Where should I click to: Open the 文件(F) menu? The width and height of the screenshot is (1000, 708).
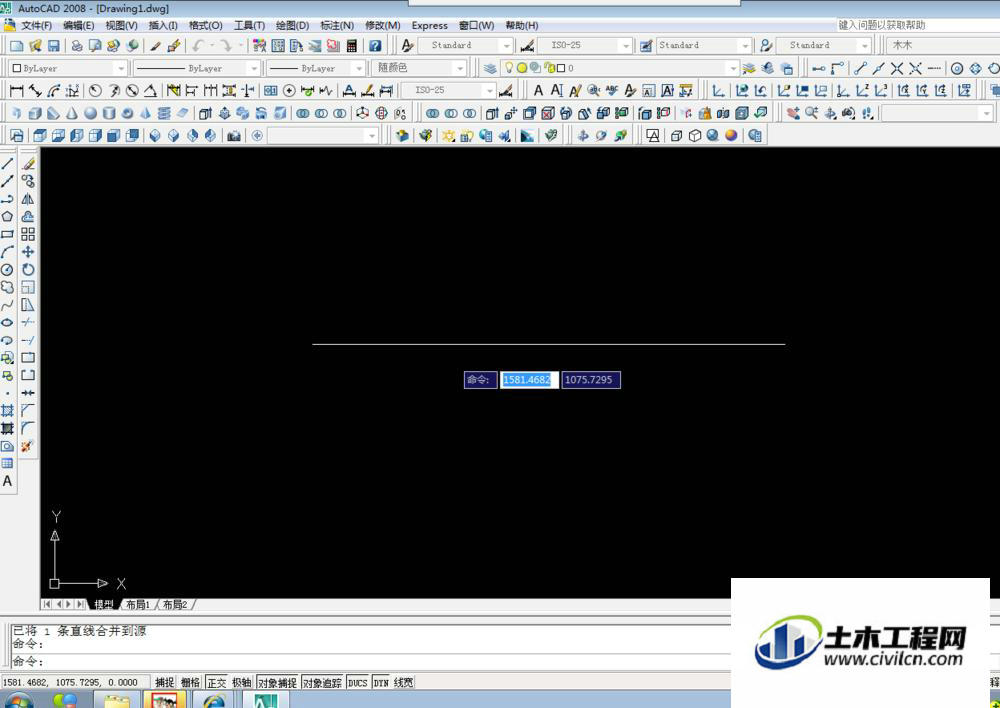36,26
